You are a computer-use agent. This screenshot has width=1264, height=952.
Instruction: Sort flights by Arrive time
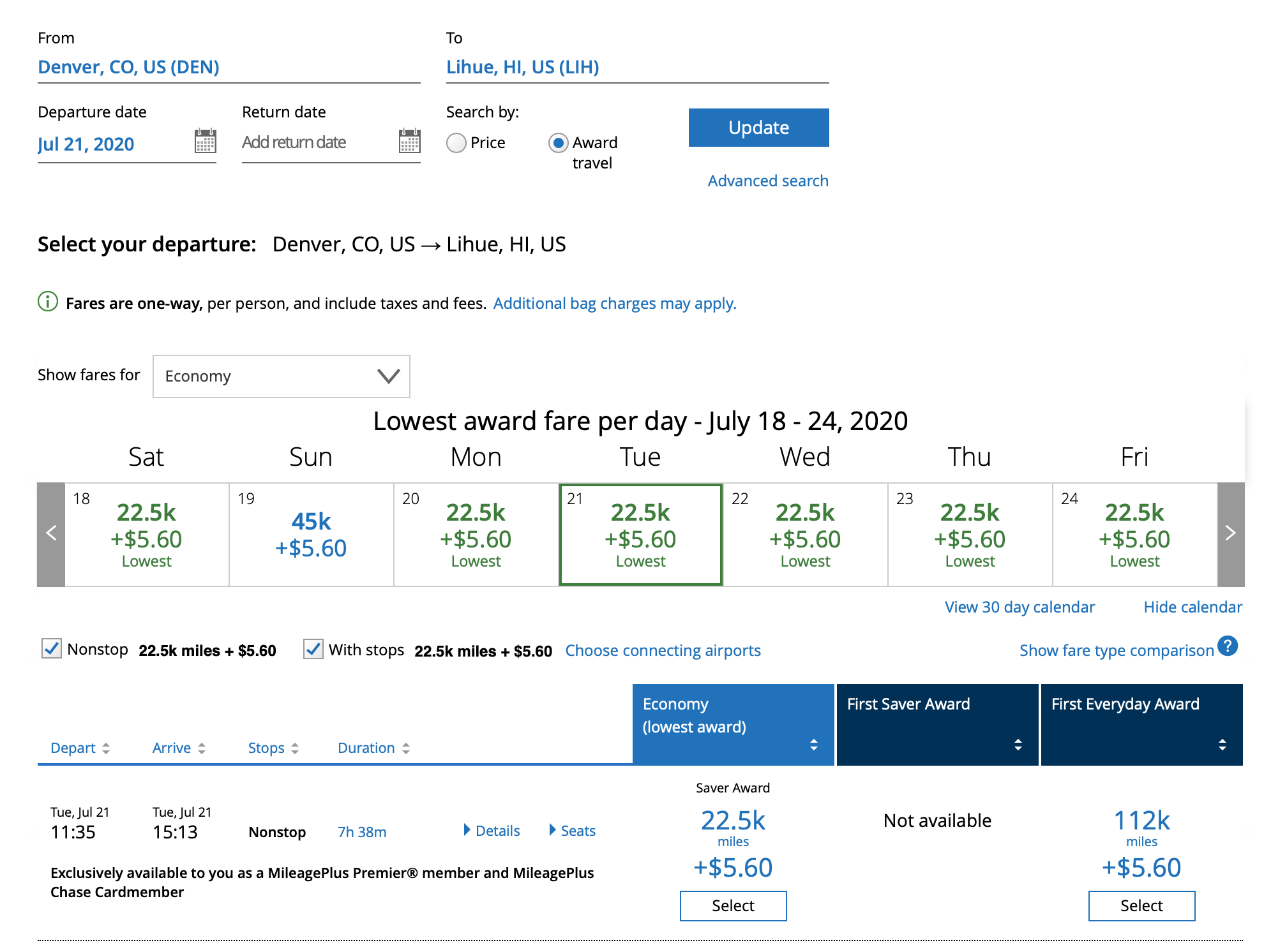point(179,748)
